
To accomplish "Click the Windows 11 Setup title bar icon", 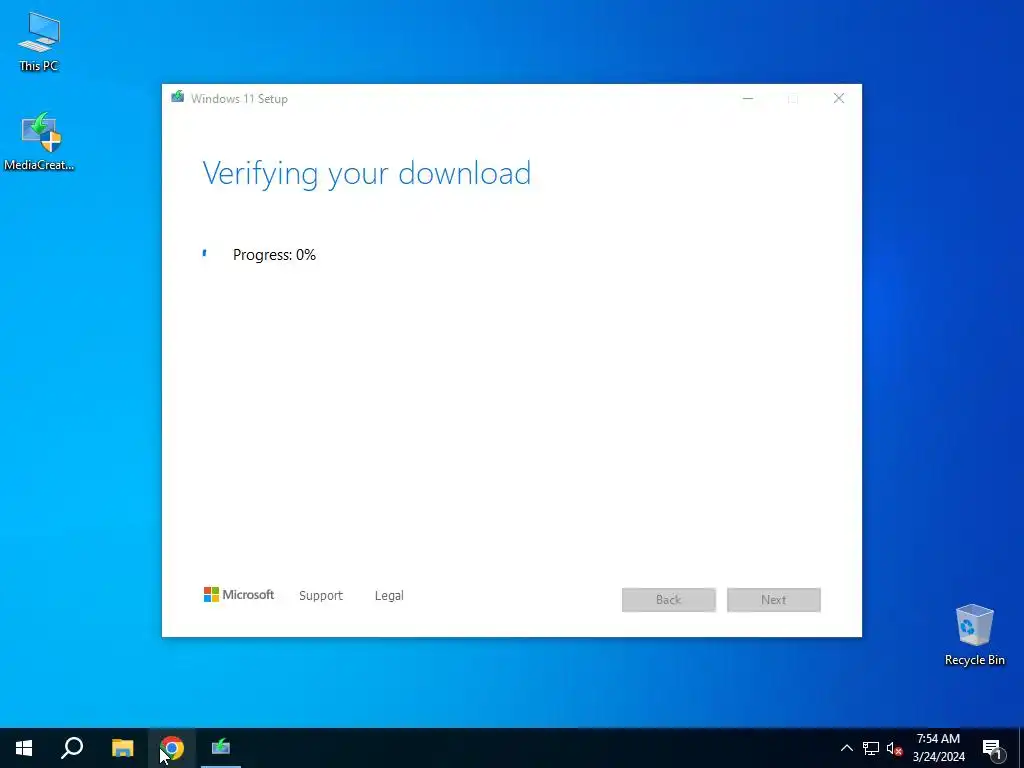I will pos(177,98).
